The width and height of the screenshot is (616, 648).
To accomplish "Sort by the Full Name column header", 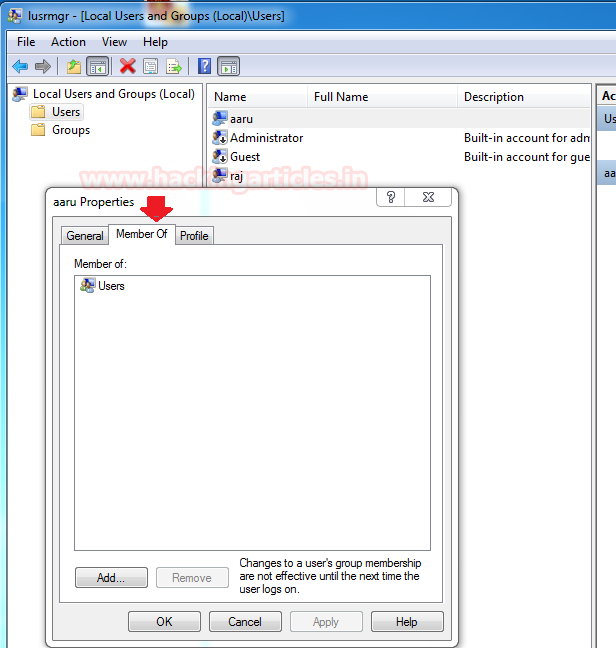I will [x=383, y=97].
